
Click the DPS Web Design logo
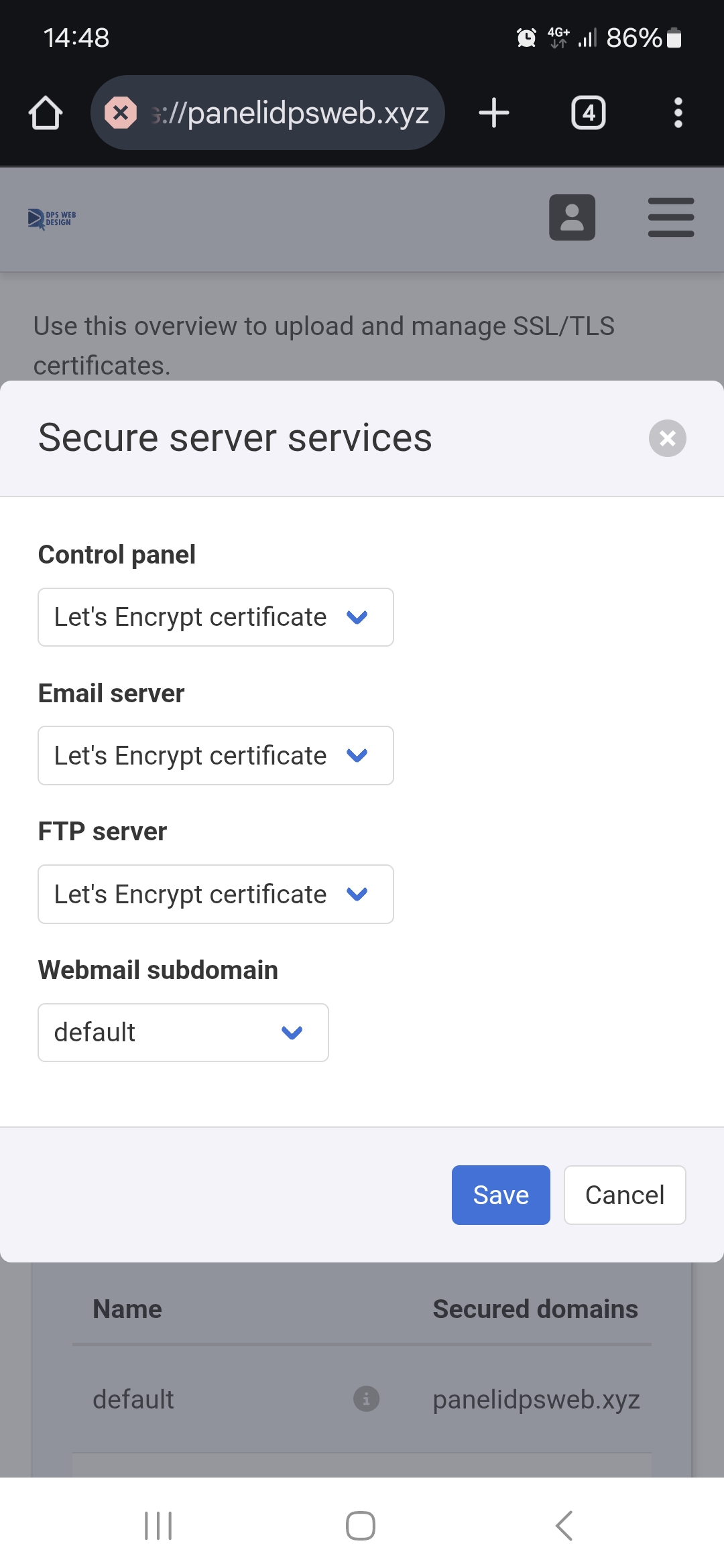52,218
